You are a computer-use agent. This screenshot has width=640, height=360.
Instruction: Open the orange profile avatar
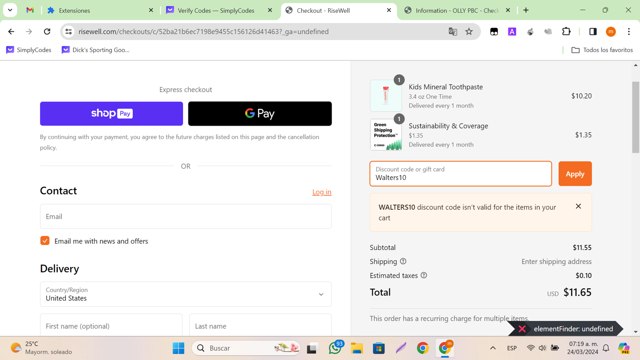tap(611, 31)
